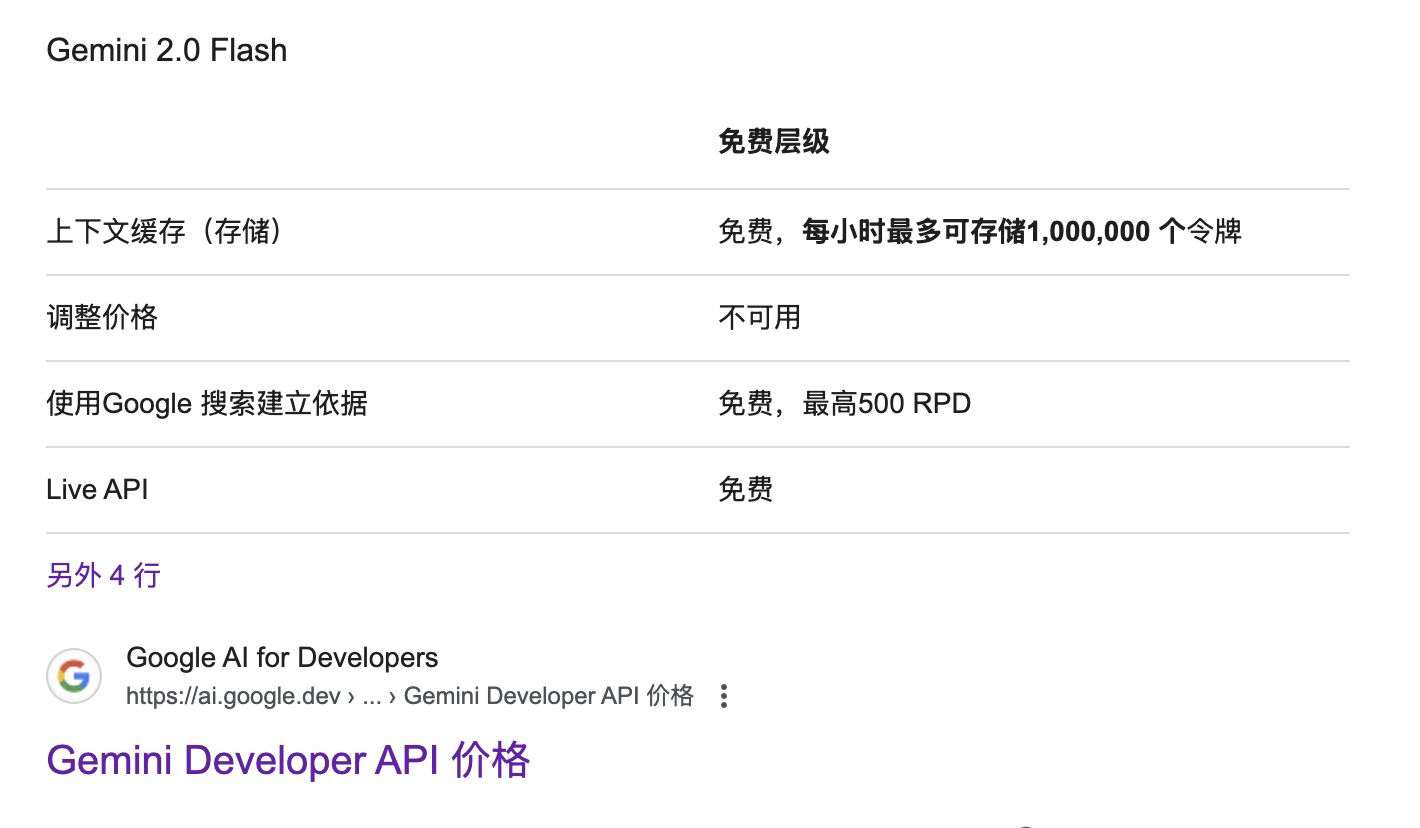Expand the 另外 4 行 rows link
This screenshot has height=828, width=1420.
(x=103, y=576)
